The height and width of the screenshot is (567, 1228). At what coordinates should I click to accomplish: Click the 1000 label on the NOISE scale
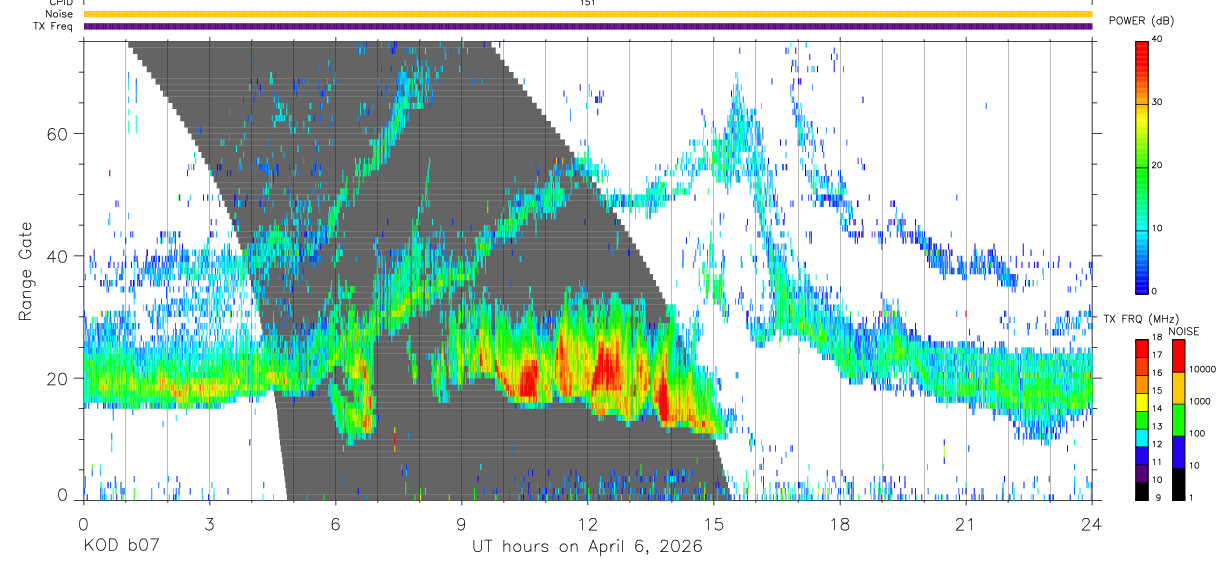pyautogui.click(x=1200, y=401)
